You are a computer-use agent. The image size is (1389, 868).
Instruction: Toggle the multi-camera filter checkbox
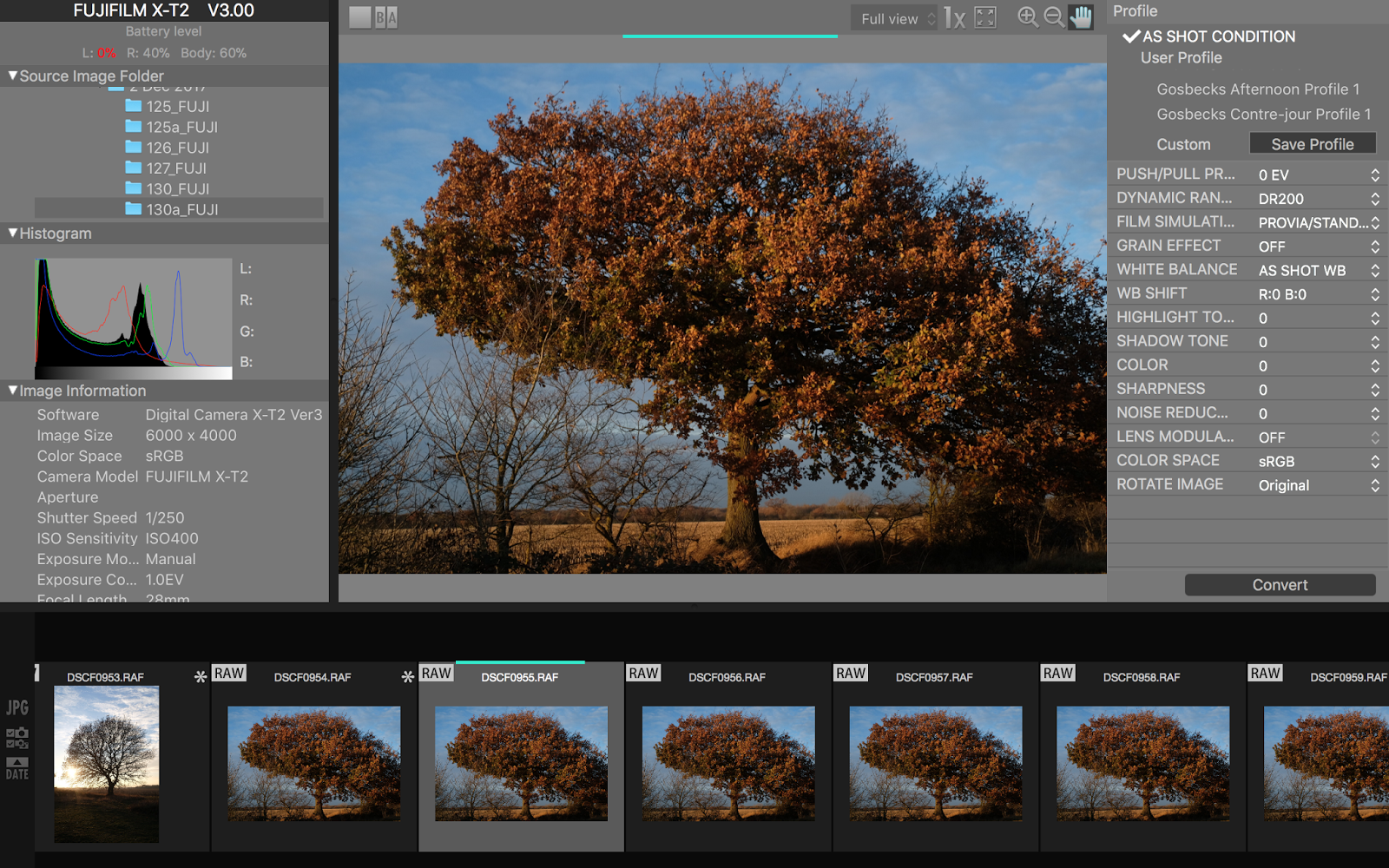point(17,744)
